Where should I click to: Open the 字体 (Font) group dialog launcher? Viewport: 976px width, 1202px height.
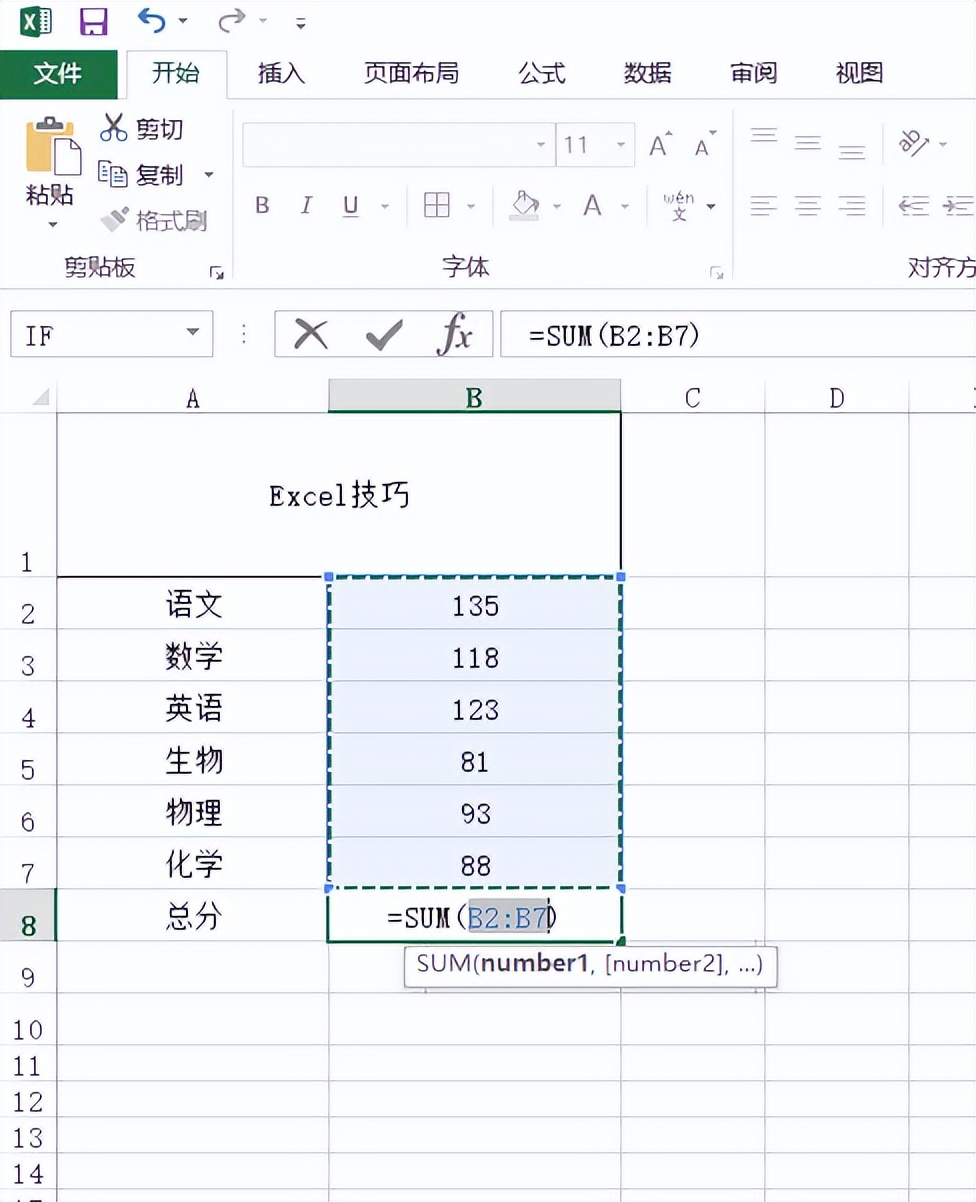(x=716, y=270)
